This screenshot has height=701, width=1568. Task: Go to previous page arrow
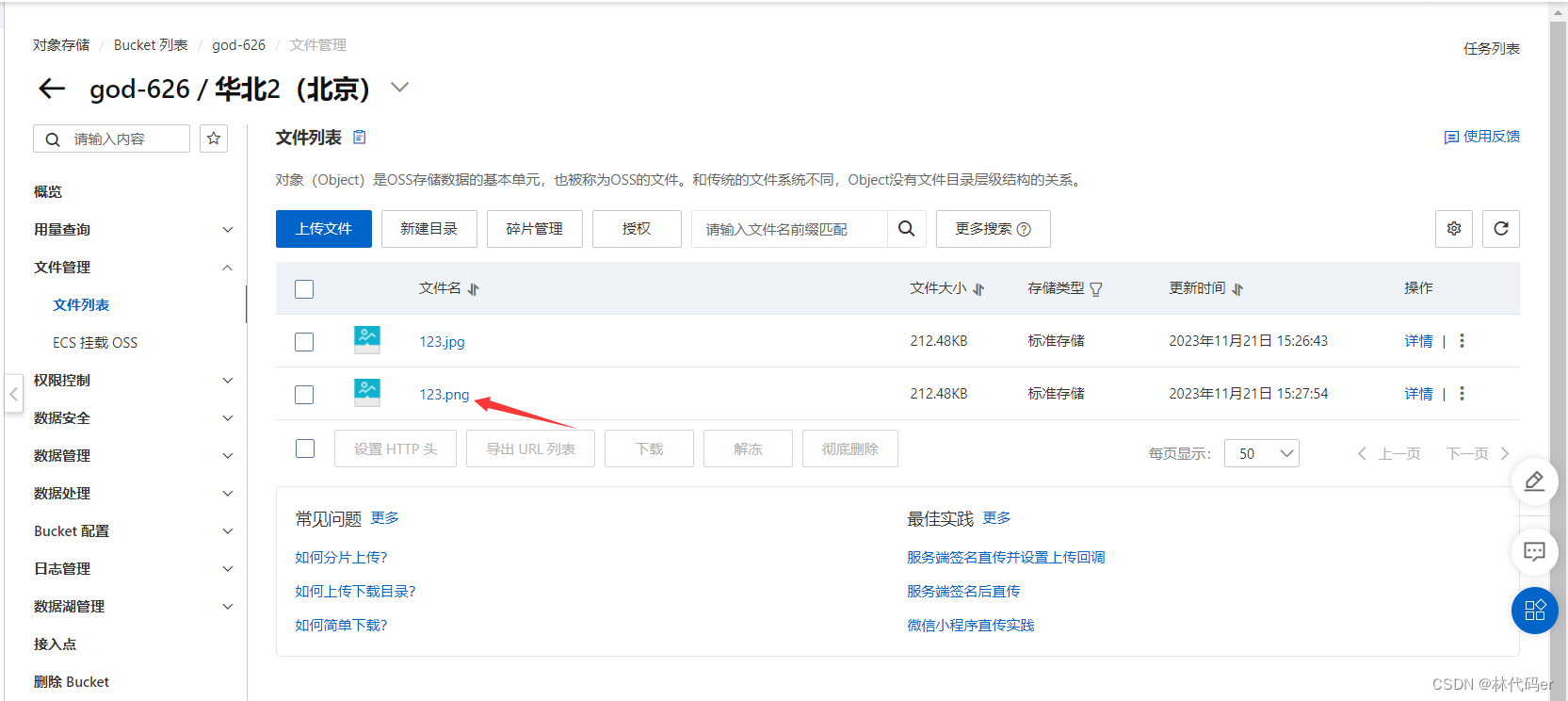1362,453
